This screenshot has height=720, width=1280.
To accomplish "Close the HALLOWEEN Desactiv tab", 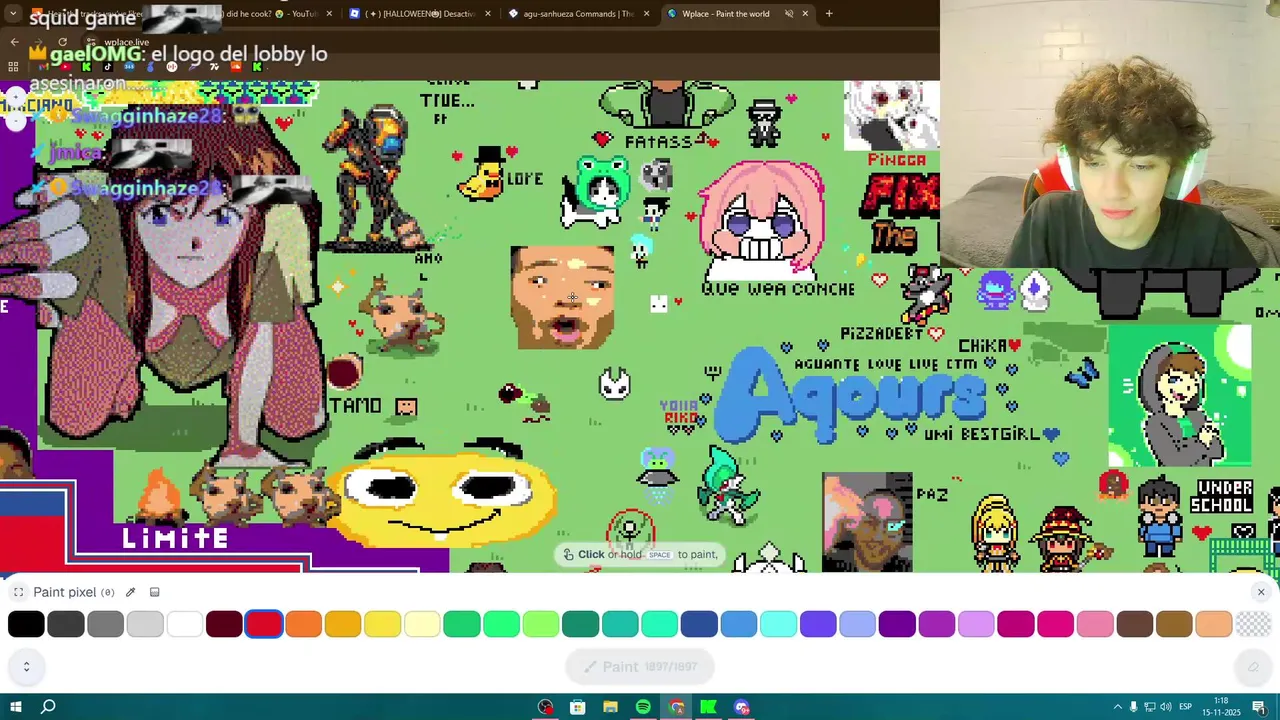I will 488,14.
